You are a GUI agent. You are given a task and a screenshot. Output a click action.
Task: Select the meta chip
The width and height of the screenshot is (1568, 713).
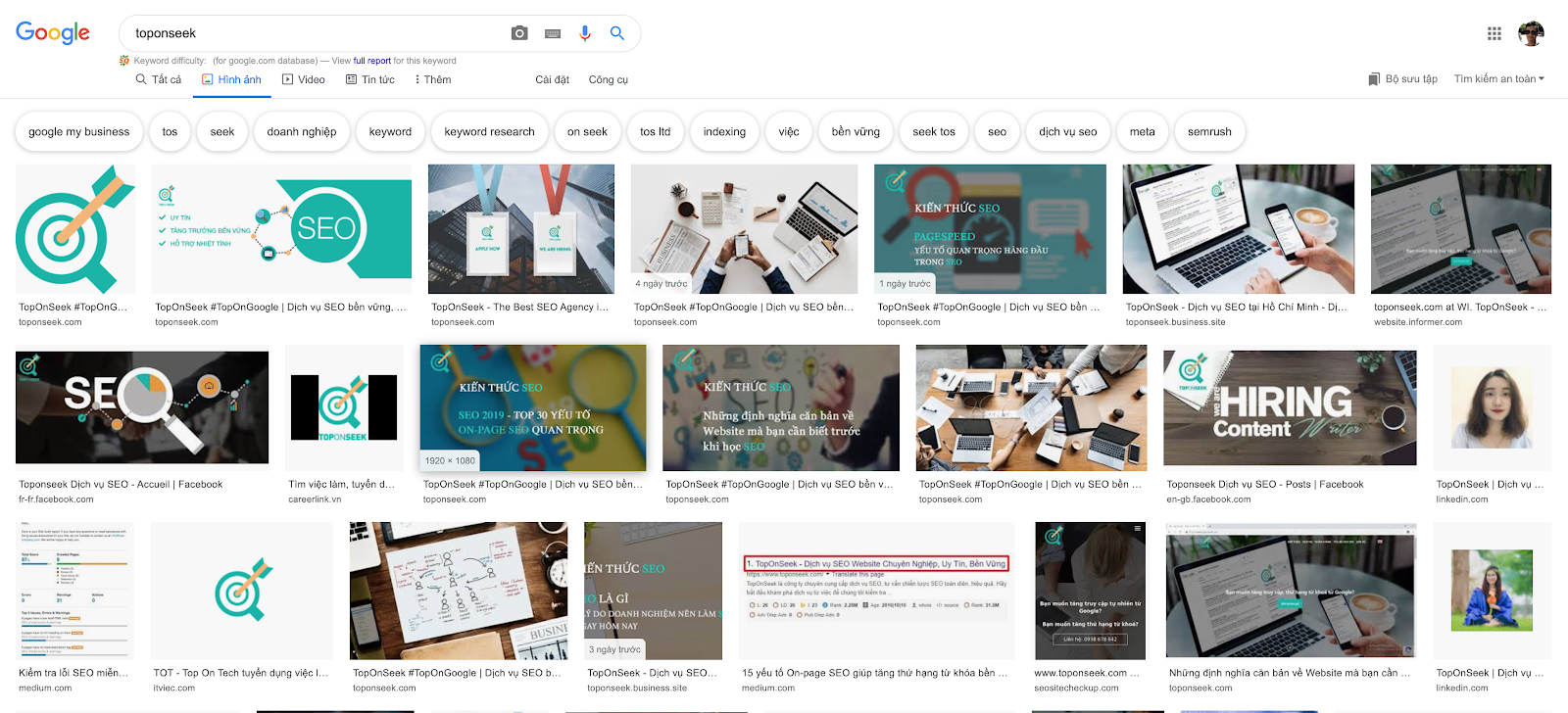tap(1143, 131)
